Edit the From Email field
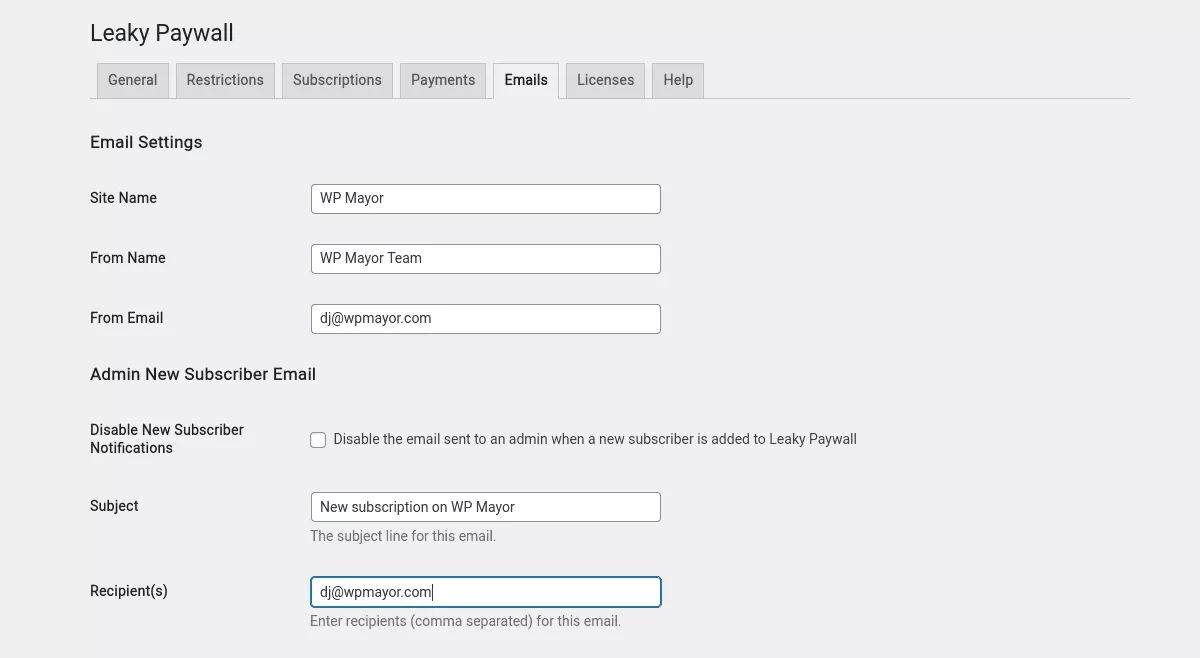 tap(486, 319)
